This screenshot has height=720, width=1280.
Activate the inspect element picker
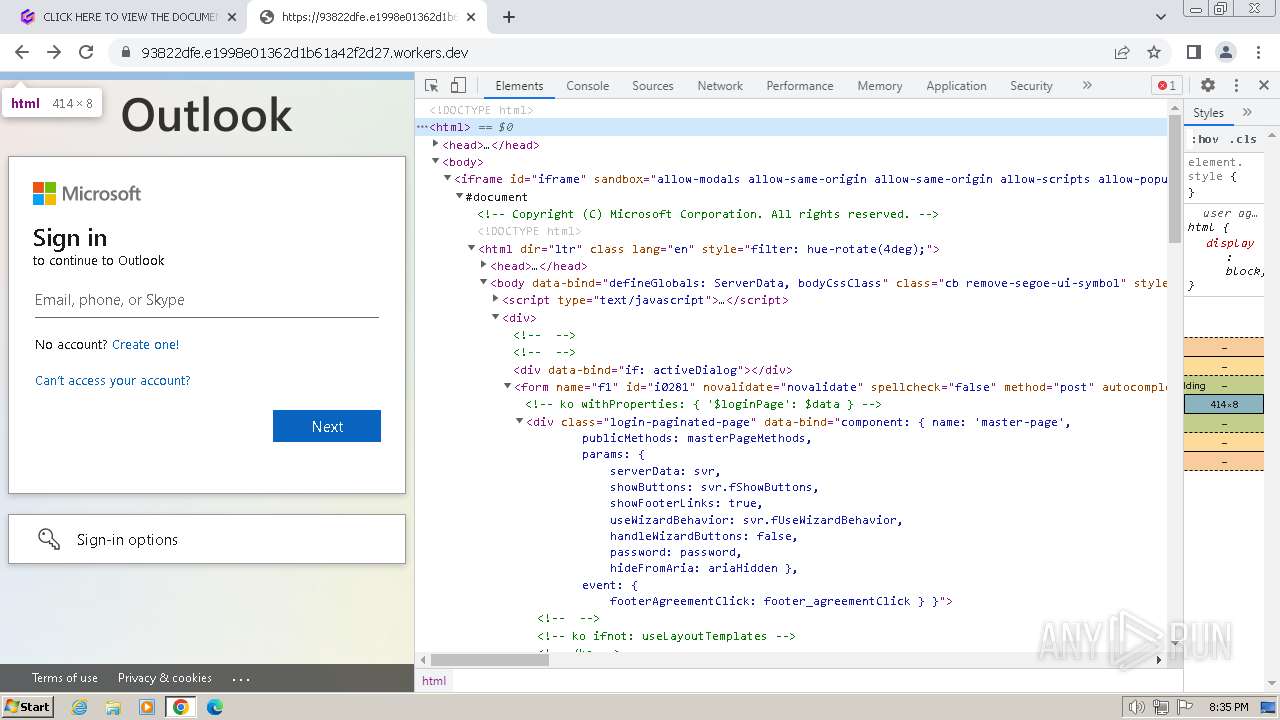click(432, 86)
